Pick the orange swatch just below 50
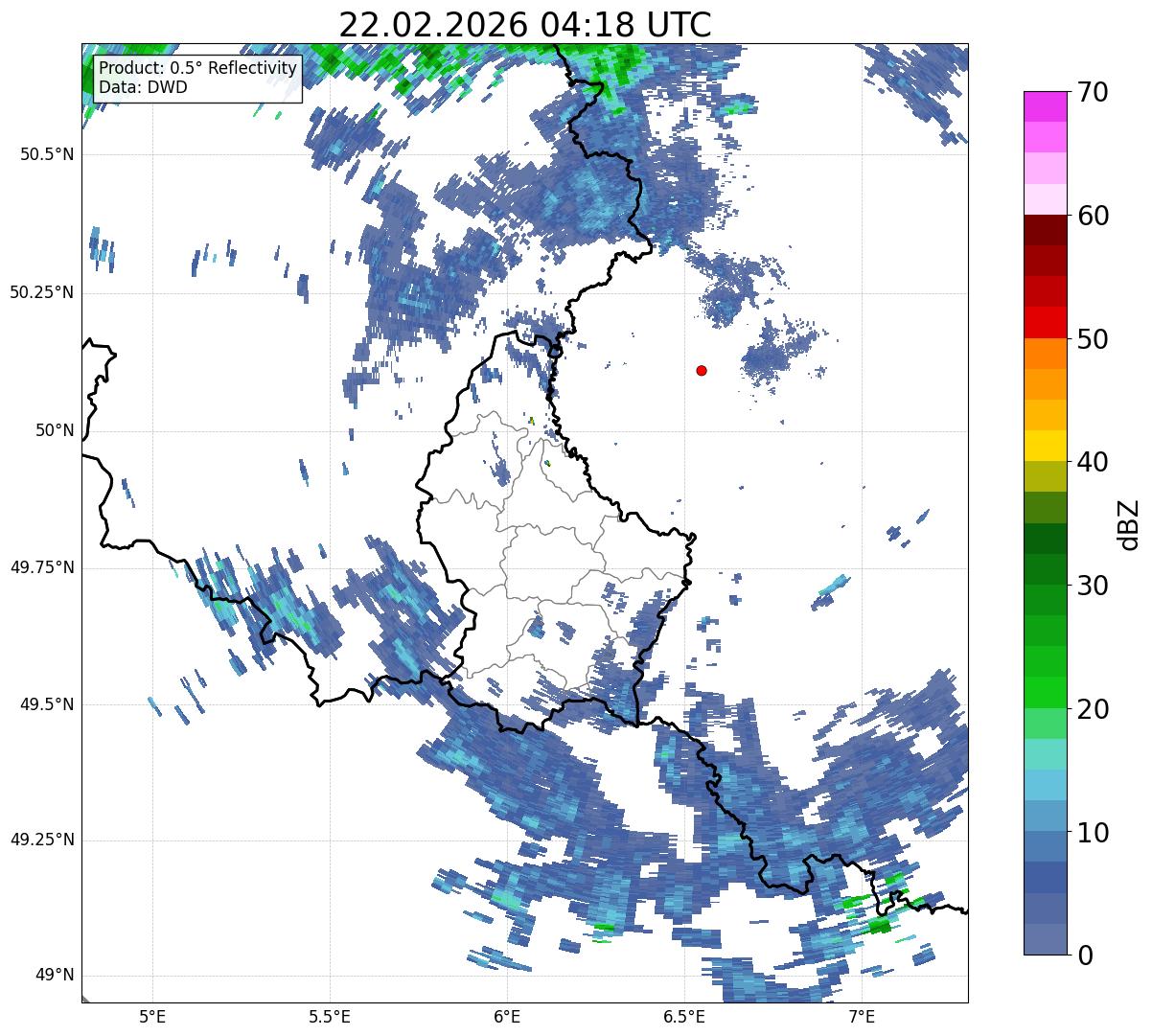 1045,354
